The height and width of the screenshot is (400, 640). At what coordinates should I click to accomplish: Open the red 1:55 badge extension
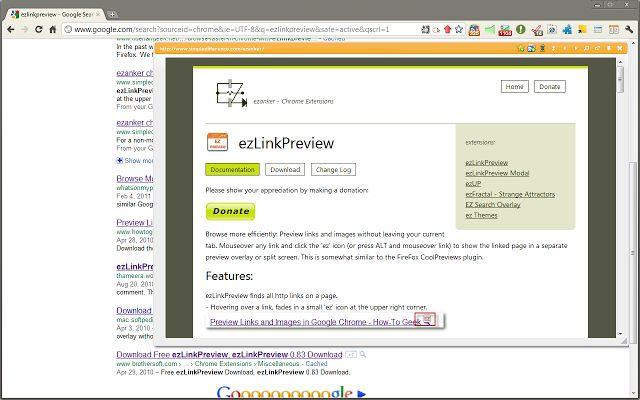[x=505, y=30]
